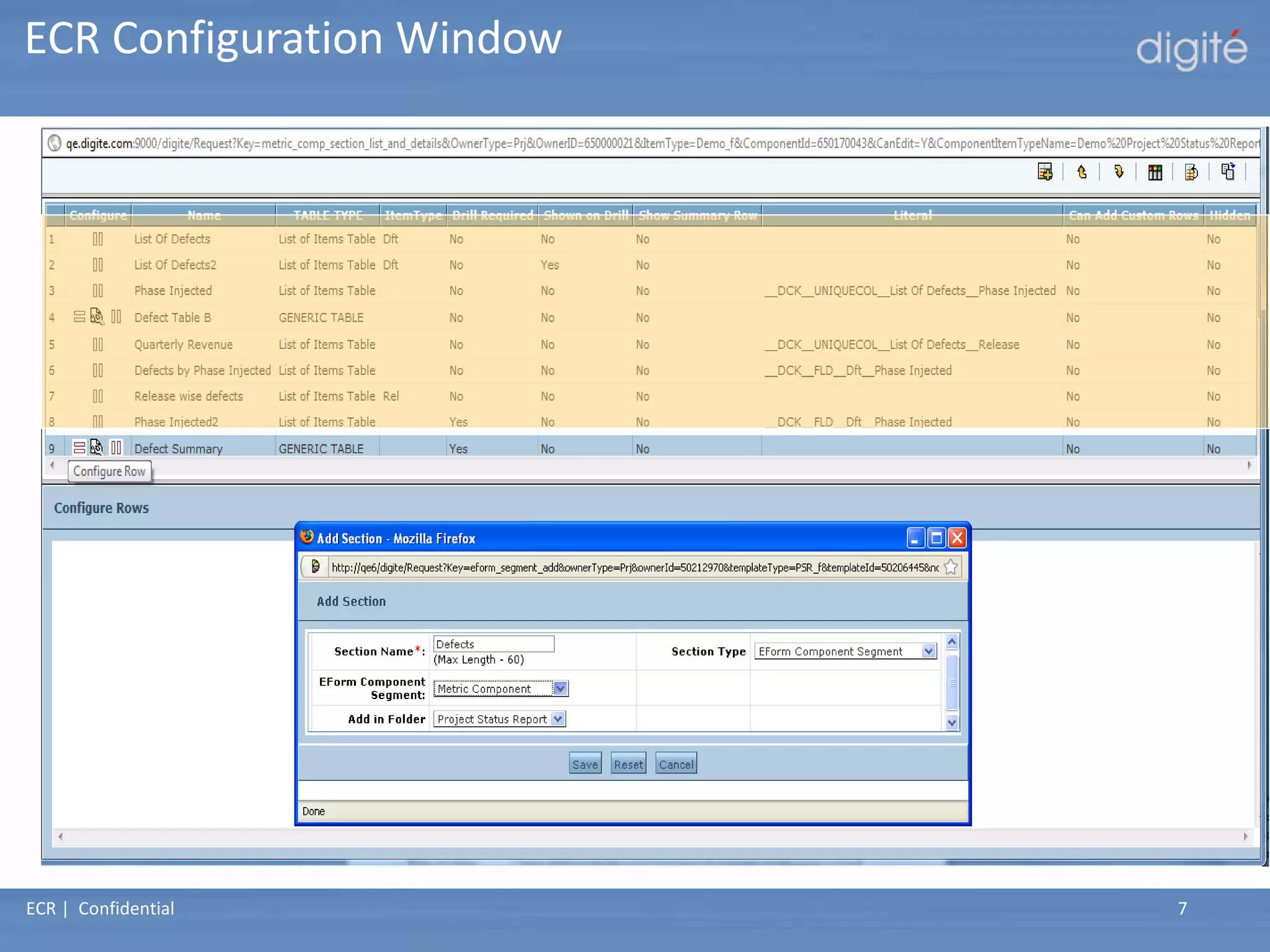
Task: Click the copy documents toolbar icon
Action: tap(1228, 171)
